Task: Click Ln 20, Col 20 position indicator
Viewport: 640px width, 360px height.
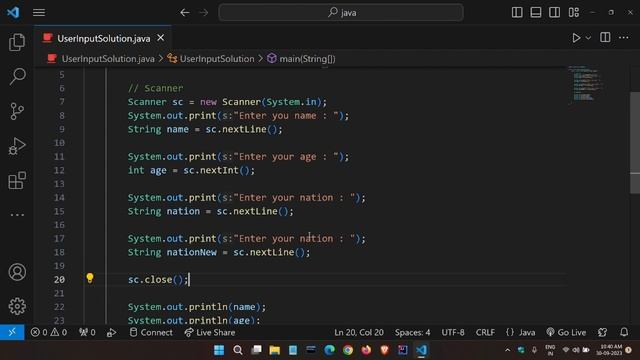Action: point(359,332)
